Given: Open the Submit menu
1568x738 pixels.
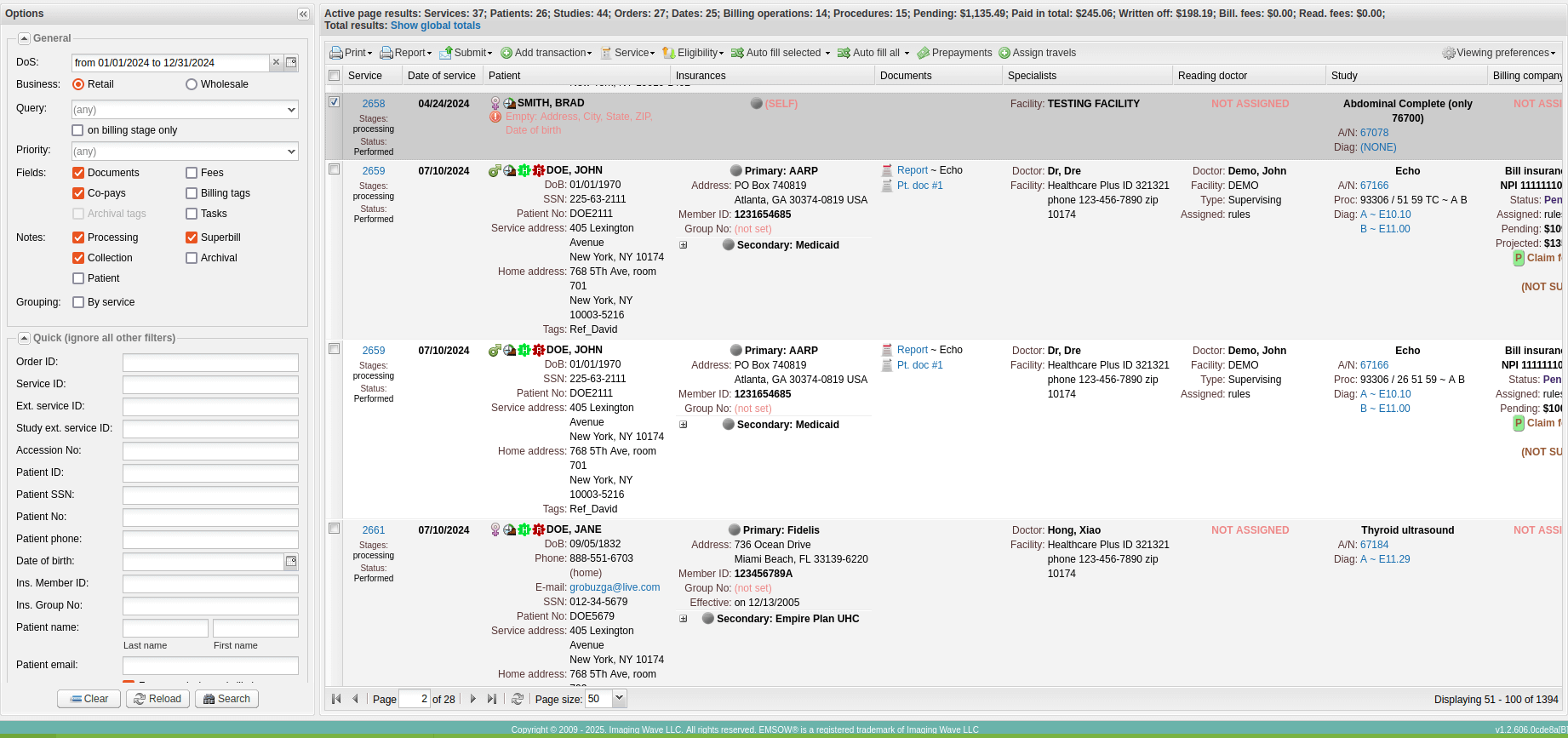Looking at the screenshot, I should point(466,53).
